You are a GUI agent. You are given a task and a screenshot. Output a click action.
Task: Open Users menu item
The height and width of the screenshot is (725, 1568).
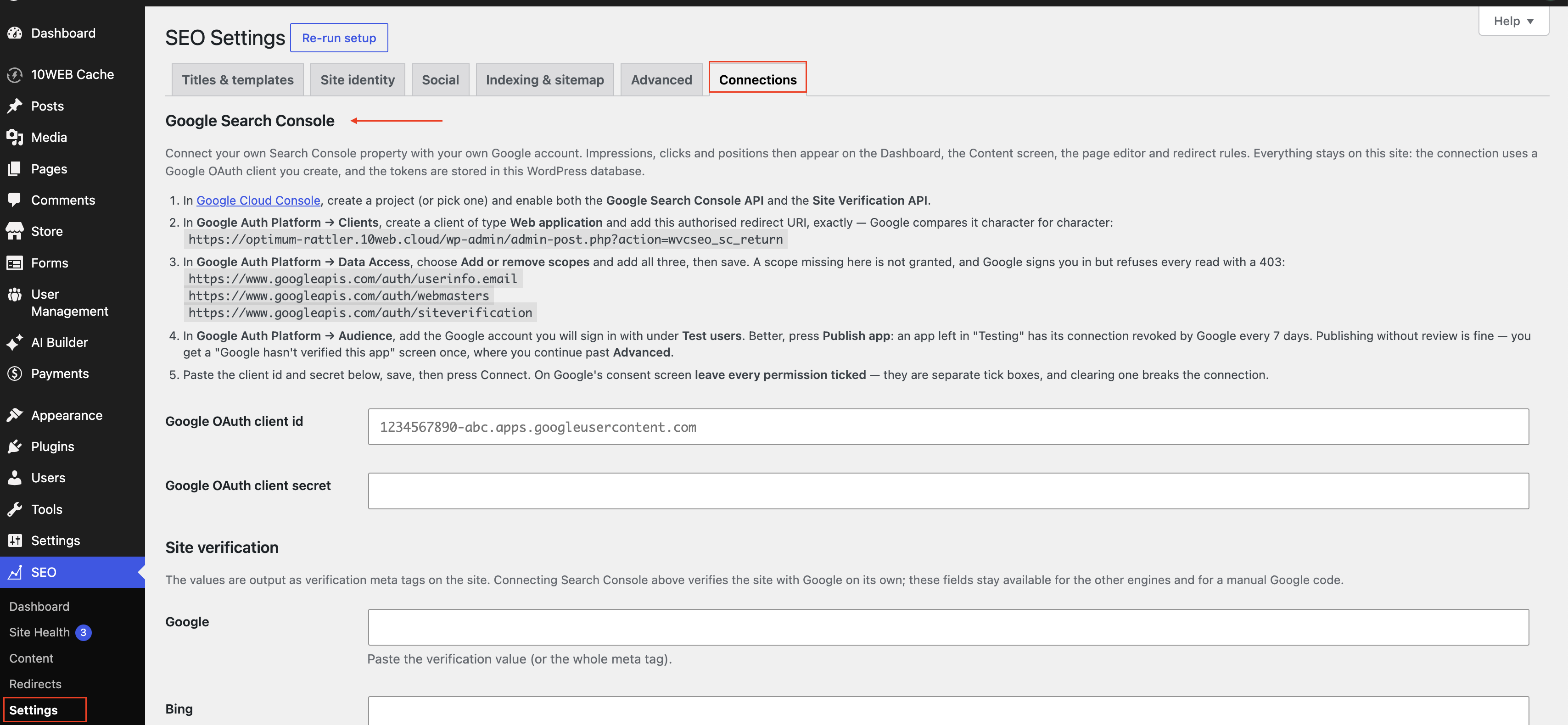pos(48,478)
